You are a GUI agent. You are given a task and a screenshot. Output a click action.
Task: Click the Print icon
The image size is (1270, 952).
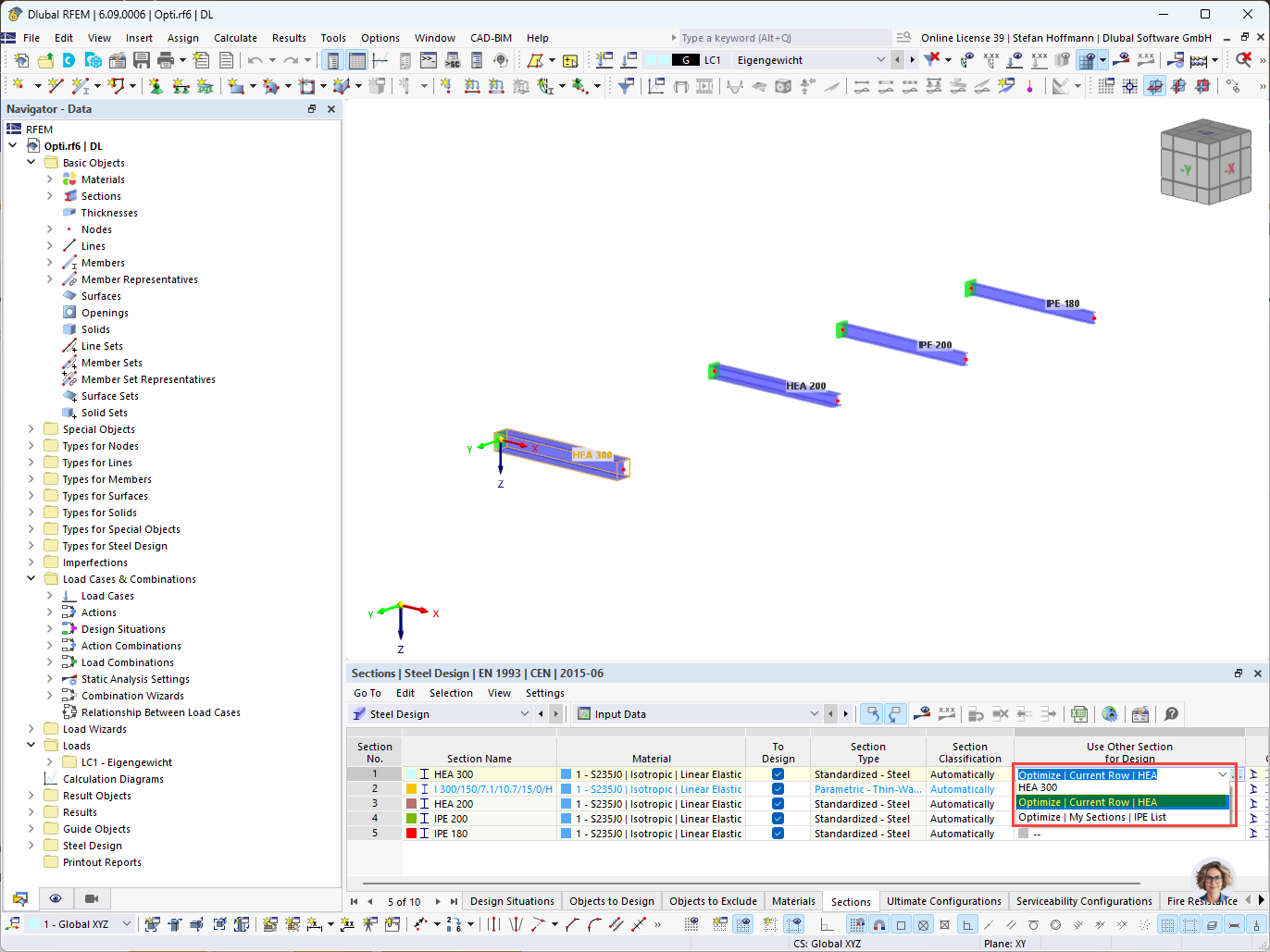coord(167,58)
